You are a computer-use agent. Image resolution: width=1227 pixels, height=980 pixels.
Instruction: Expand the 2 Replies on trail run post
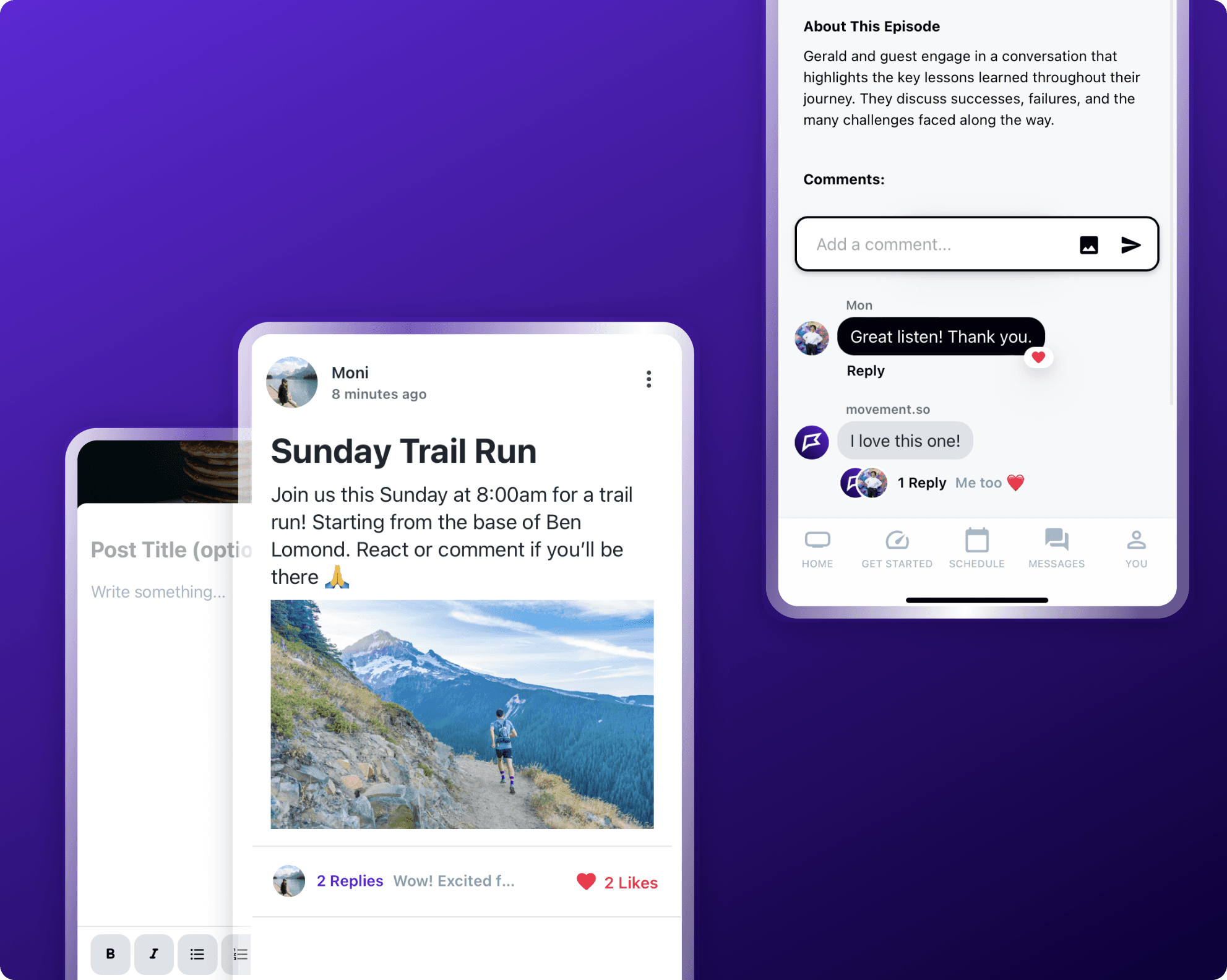coord(350,880)
